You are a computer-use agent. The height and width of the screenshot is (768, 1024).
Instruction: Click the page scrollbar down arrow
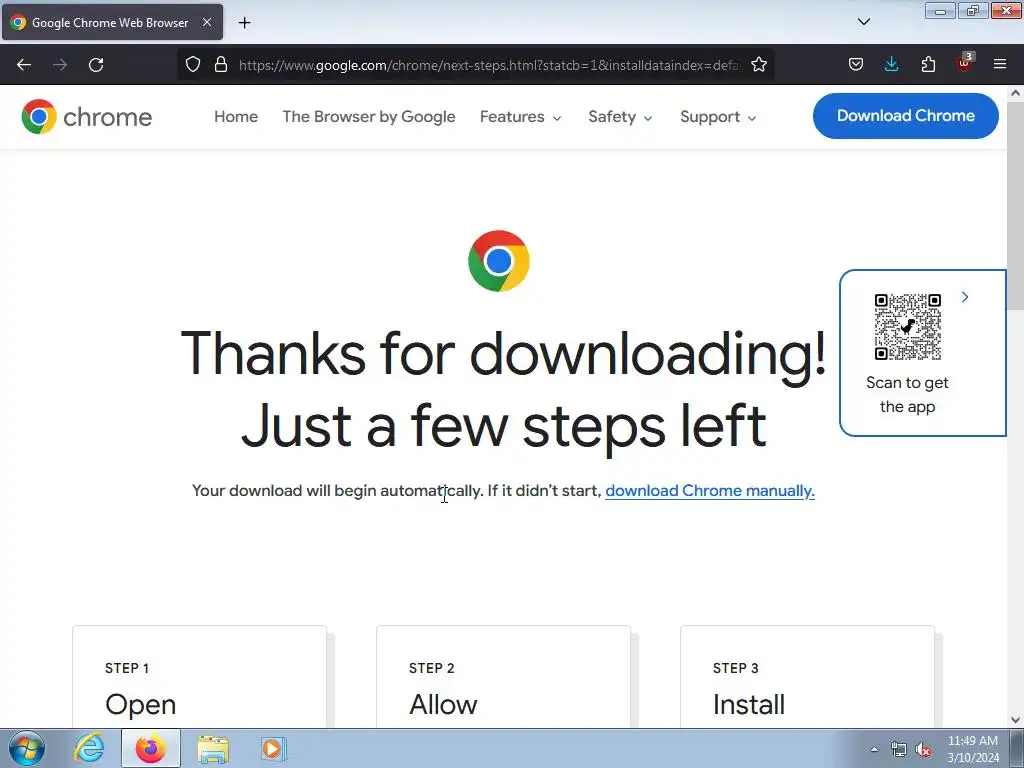coord(1016,720)
